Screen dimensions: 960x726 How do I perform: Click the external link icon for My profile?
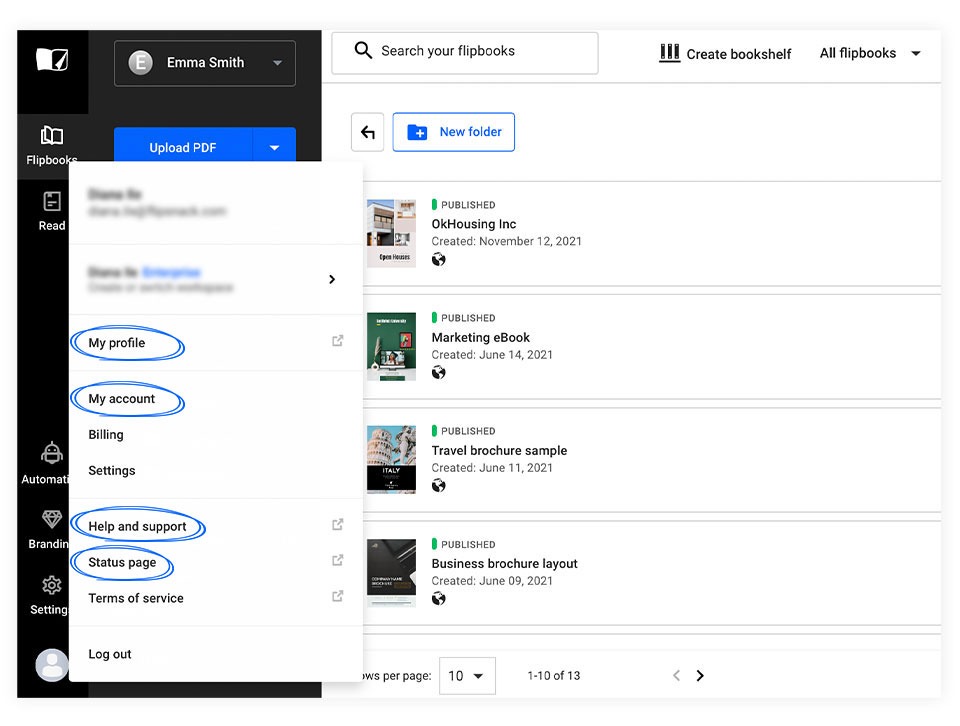337,341
